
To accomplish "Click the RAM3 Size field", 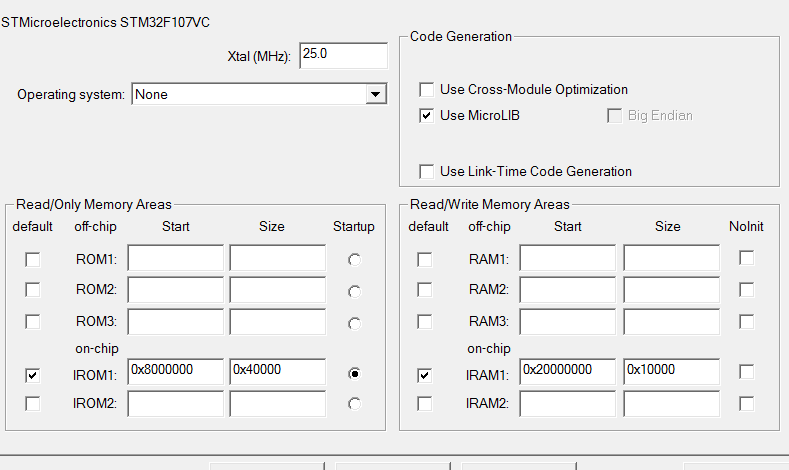I will (x=672, y=321).
